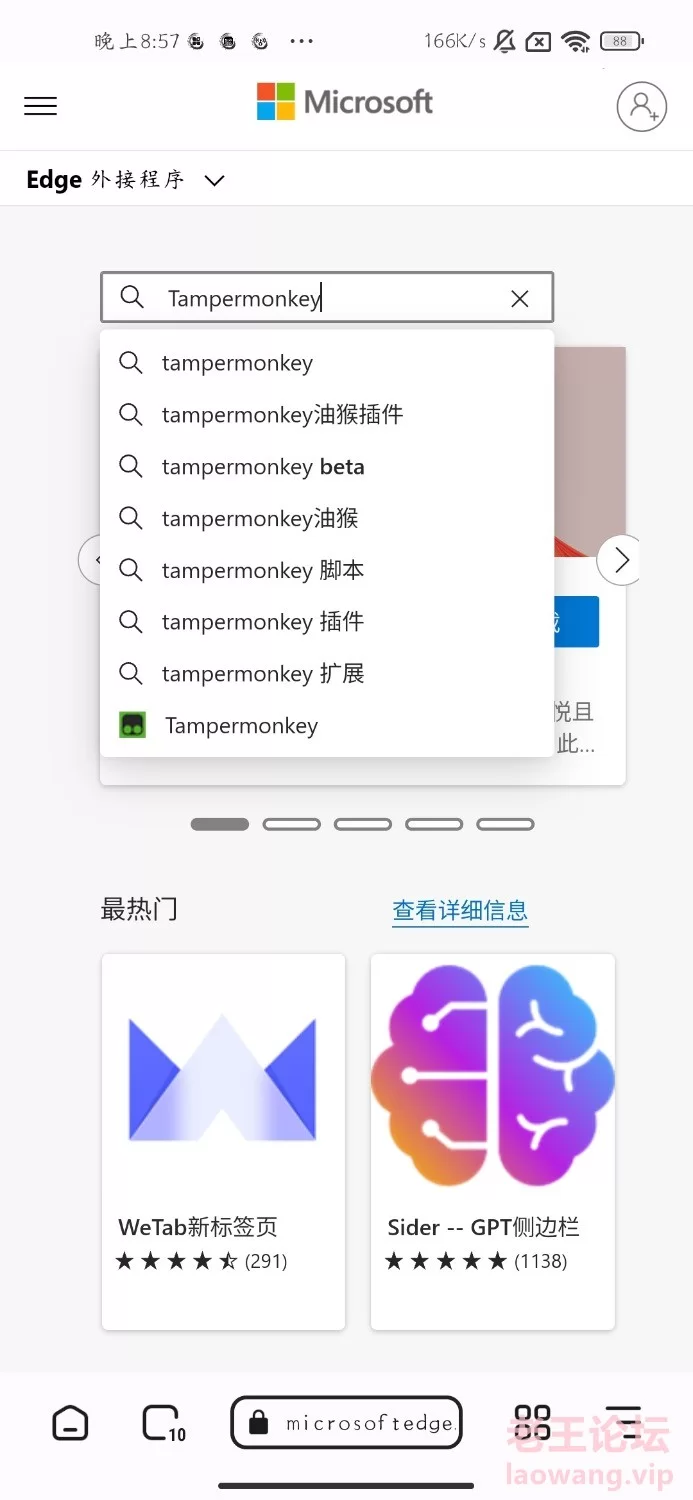The image size is (693, 1500).
Task: Open the hamburger navigation menu
Action: pos(41,106)
